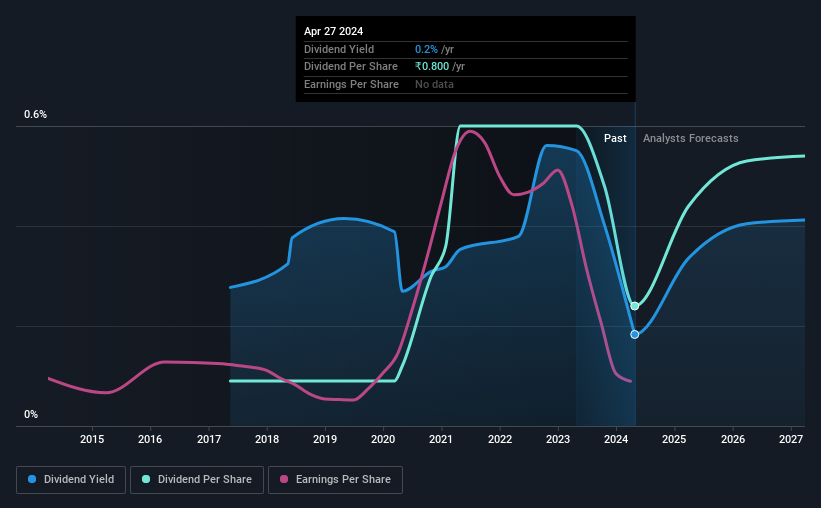Click the 2026 x-axis label

tap(733, 439)
